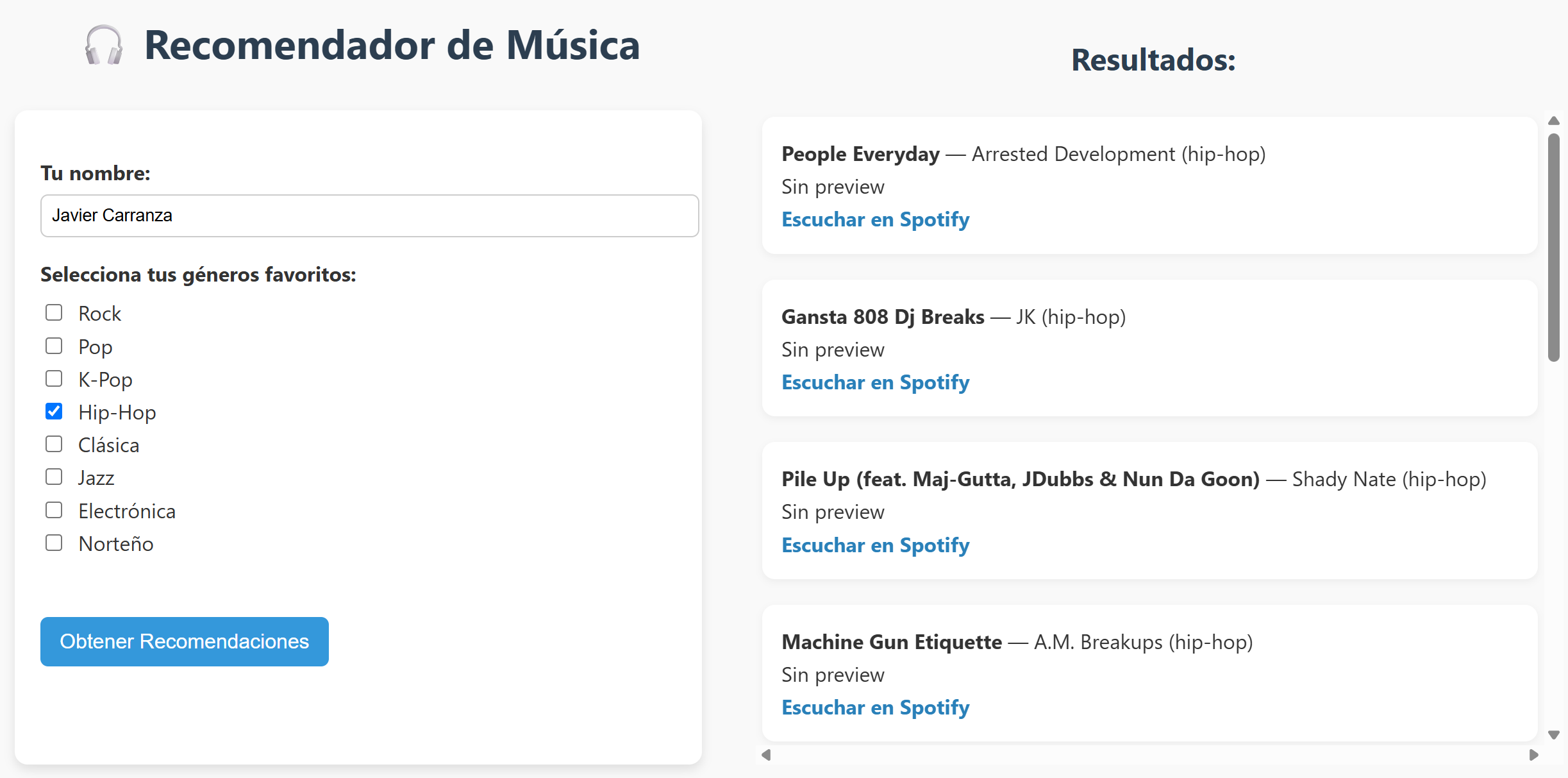Enable the K-Pop genre checkbox

click(x=54, y=378)
